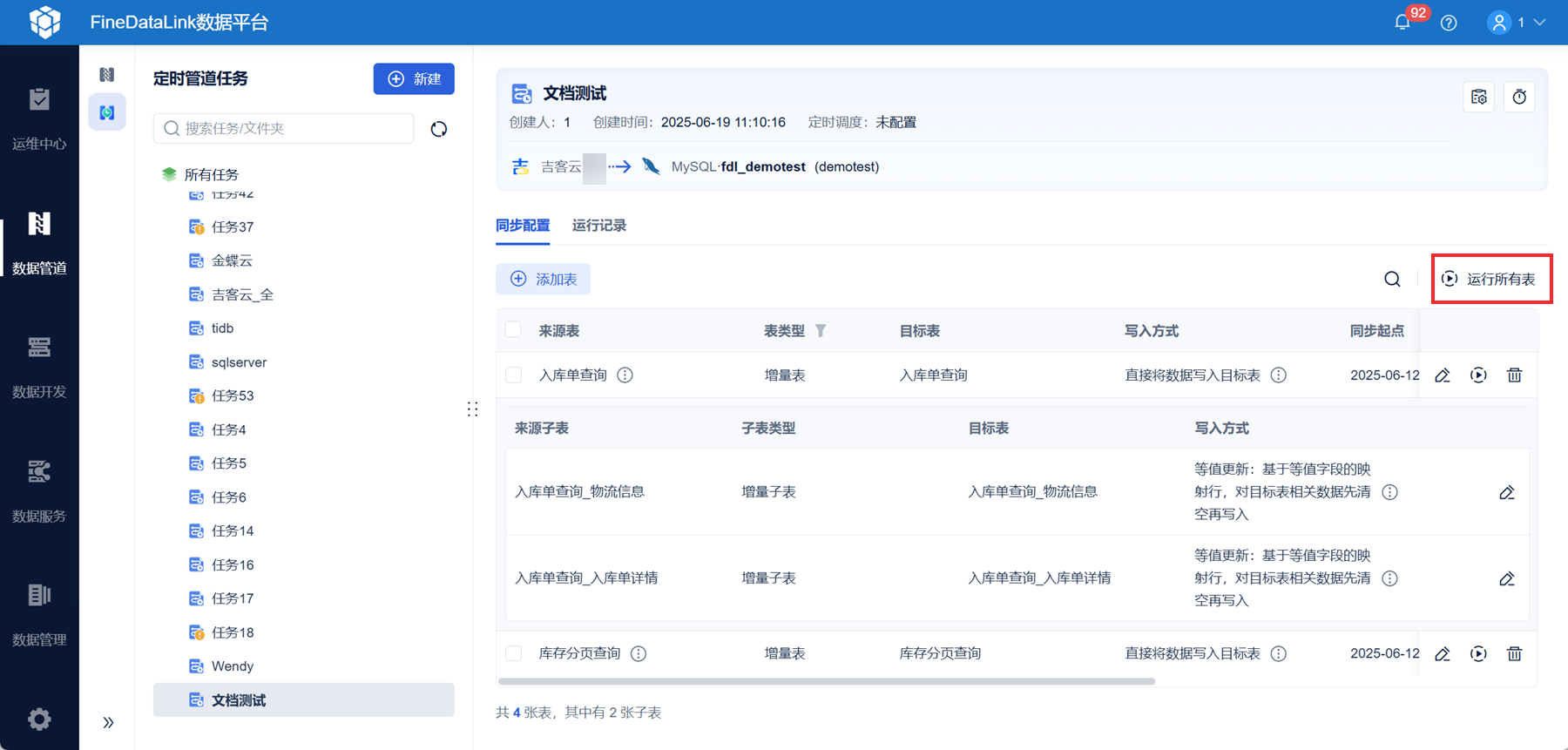Show info for 入库单查询 source table
1568x750 pixels.
[625, 375]
